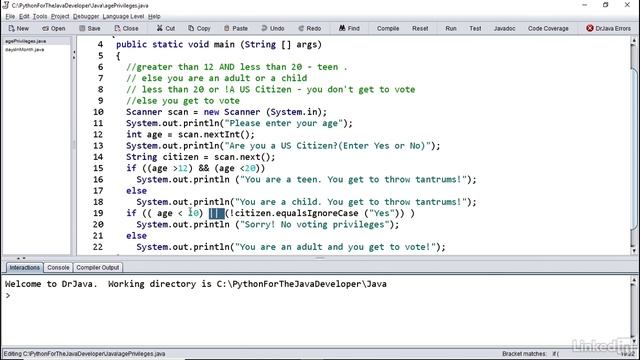The image size is (640, 360).
Task: Click the opening brace on line 5
Action: pos(118,56)
